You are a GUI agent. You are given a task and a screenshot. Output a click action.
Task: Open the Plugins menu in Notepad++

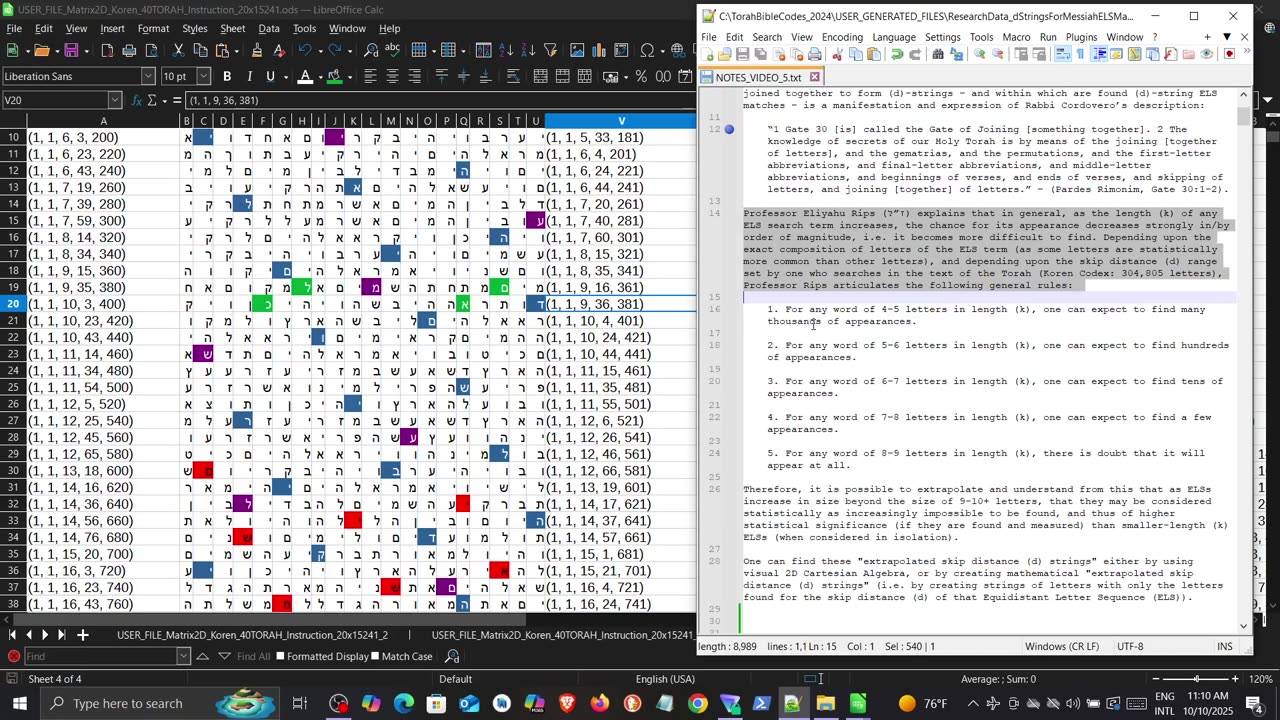(x=1081, y=37)
